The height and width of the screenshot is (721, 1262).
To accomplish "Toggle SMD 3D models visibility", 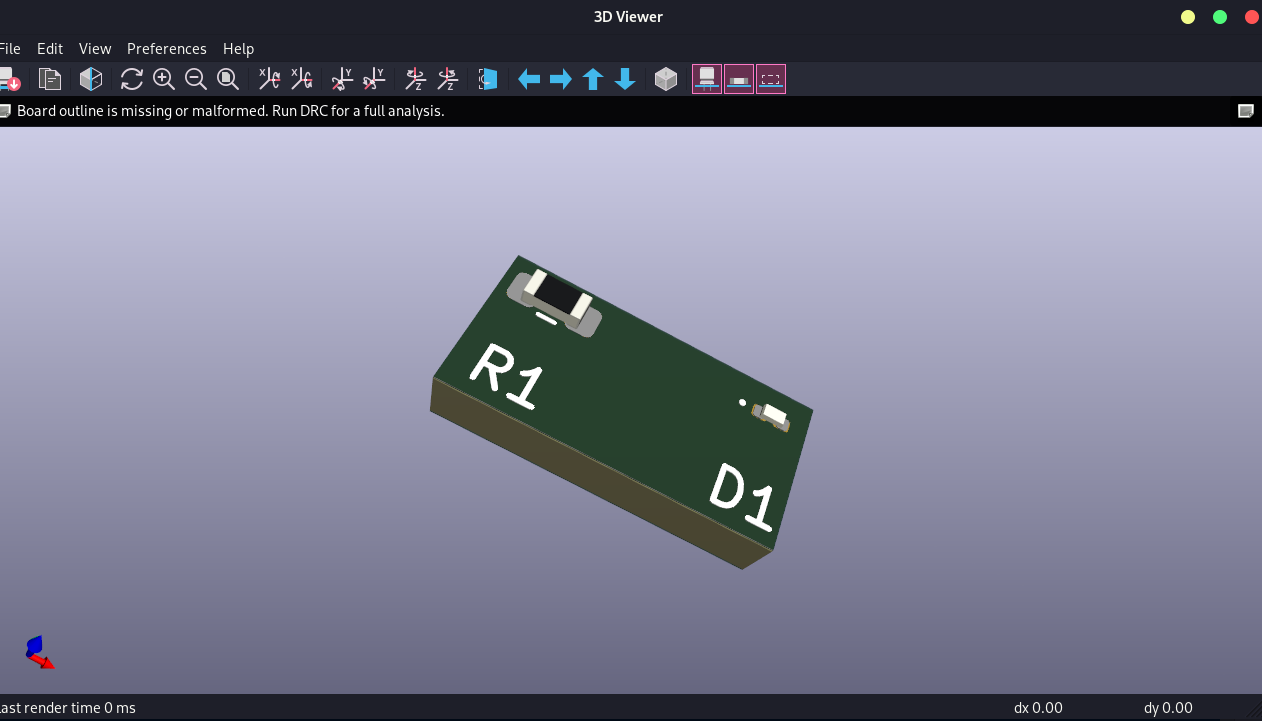I will point(738,79).
